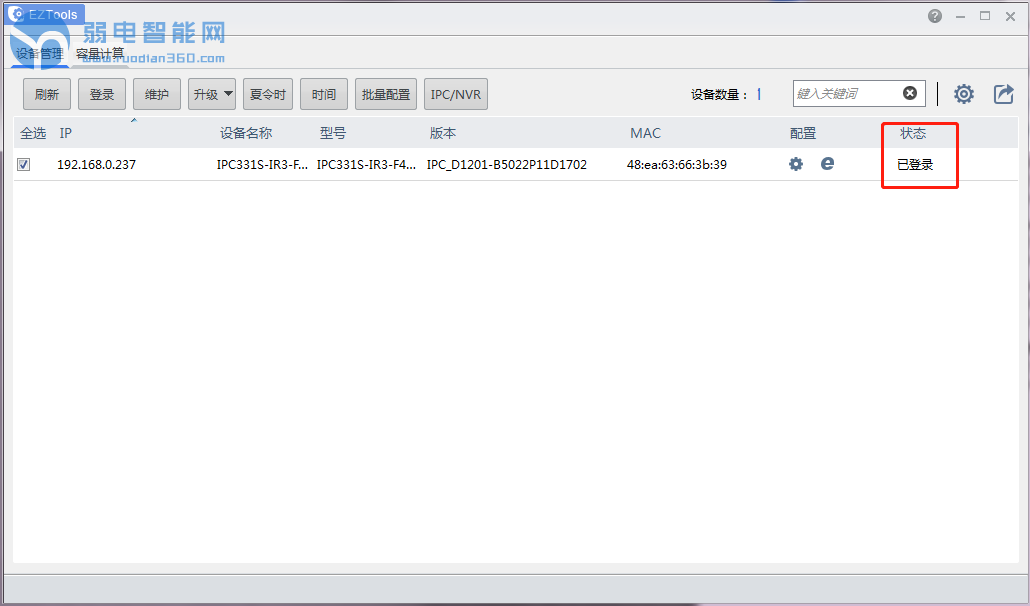Switch to the 容量计算 tab
The width and height of the screenshot is (1030, 606).
tap(100, 53)
